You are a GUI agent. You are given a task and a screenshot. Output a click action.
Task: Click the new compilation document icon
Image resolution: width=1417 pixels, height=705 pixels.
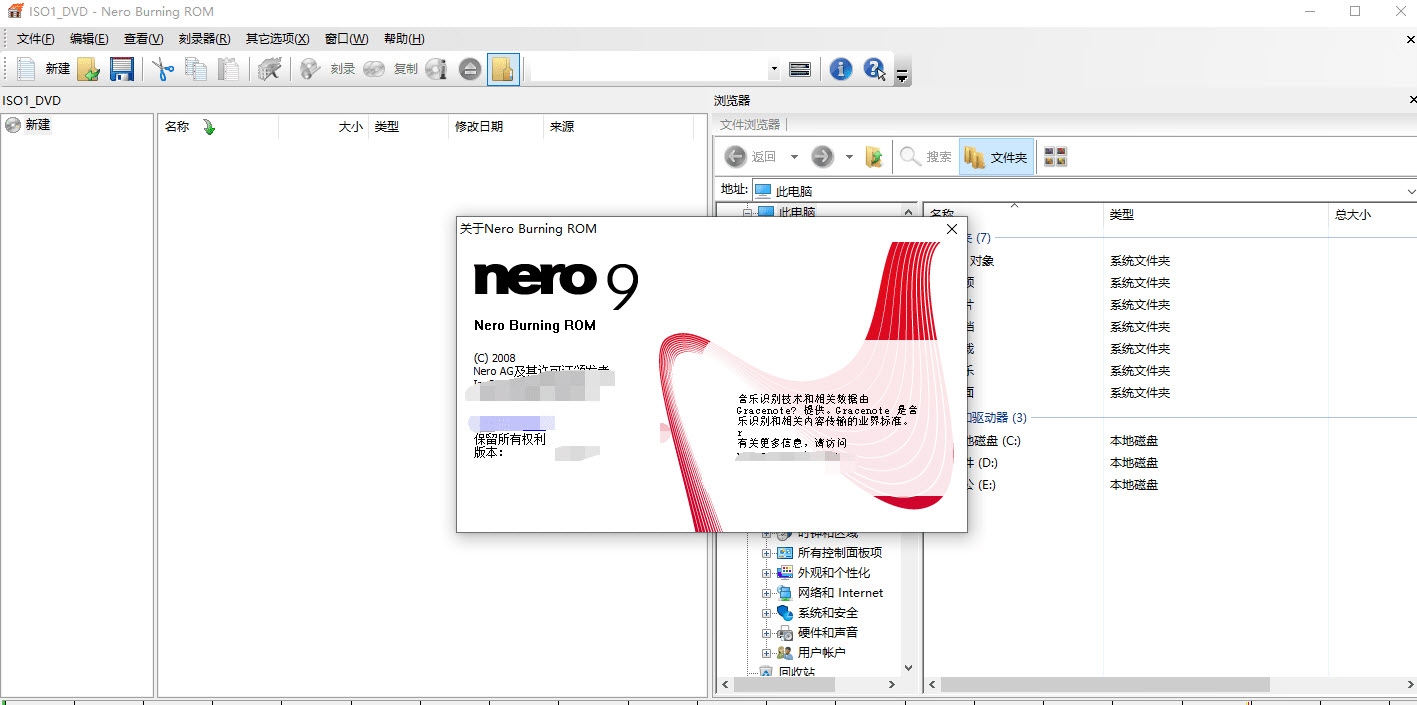click(26, 69)
